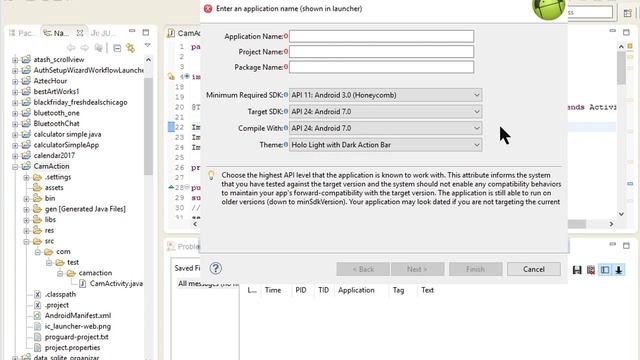Viewport: 640px width, 360px height.
Task: Click the Quick Access search box
Action: (x=590, y=12)
